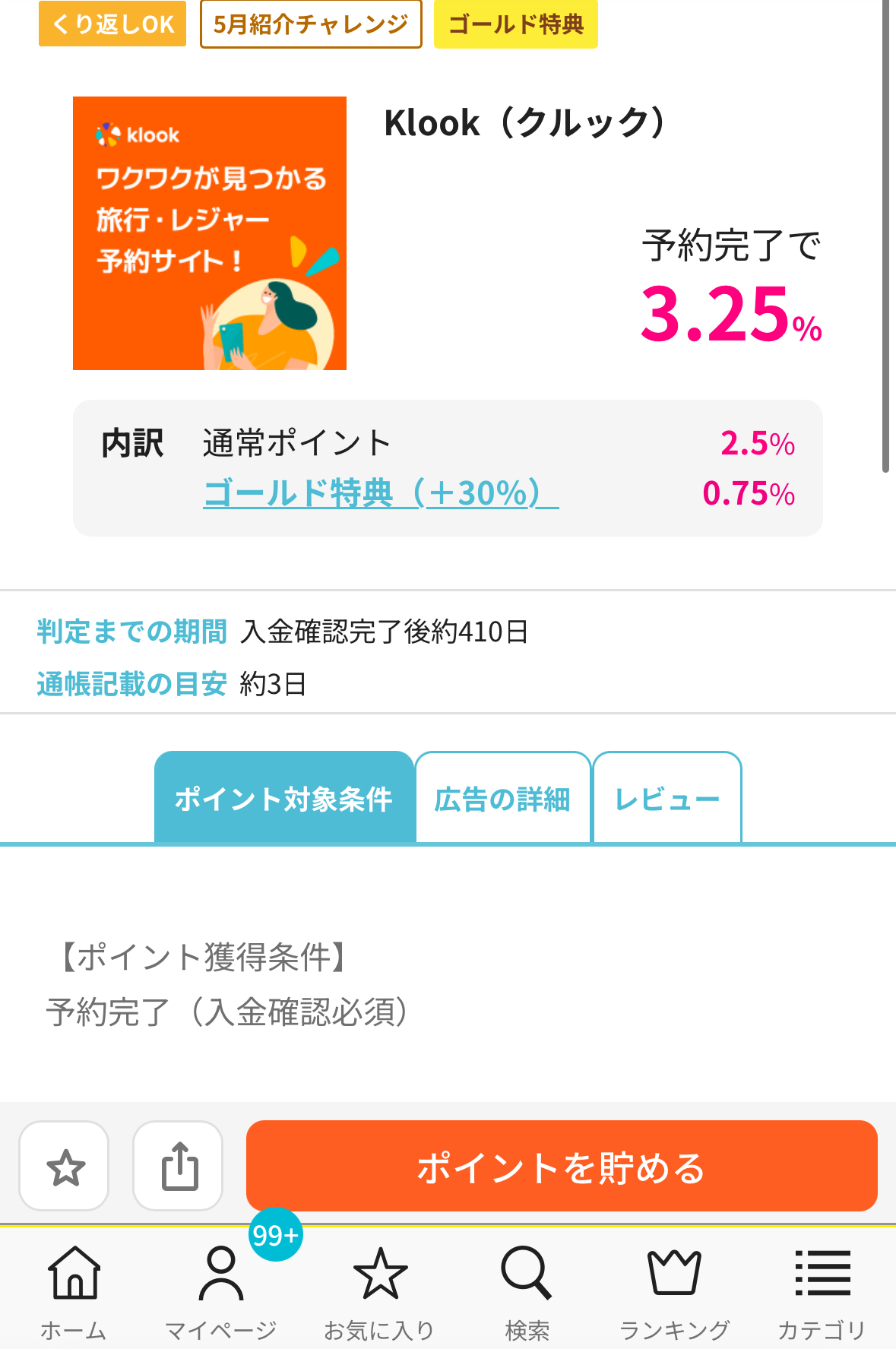Click the vertical scrollbar on right edge
This screenshot has height=1349, width=896.
click(885, 236)
